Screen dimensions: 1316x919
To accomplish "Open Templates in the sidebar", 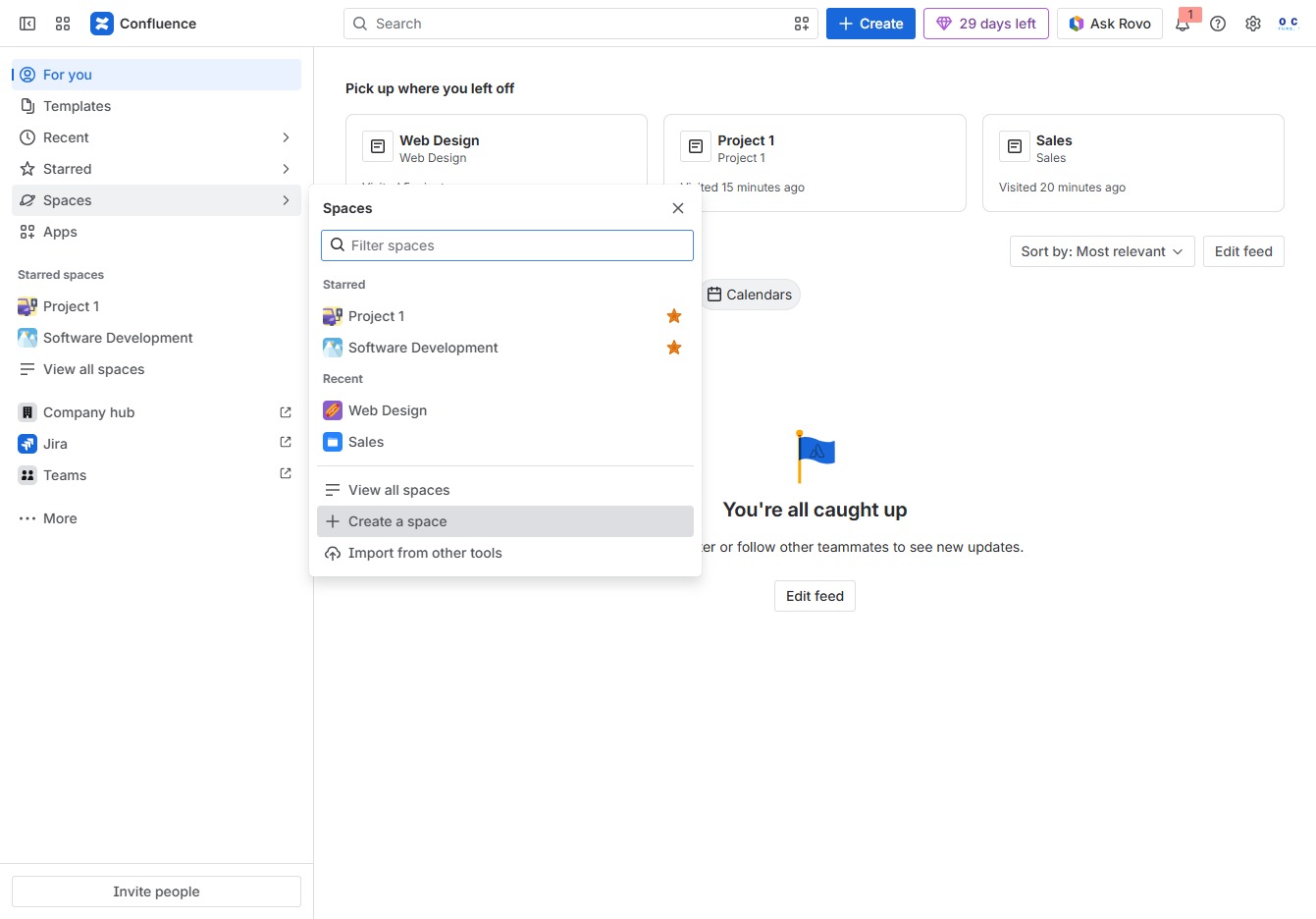I will coord(156,106).
